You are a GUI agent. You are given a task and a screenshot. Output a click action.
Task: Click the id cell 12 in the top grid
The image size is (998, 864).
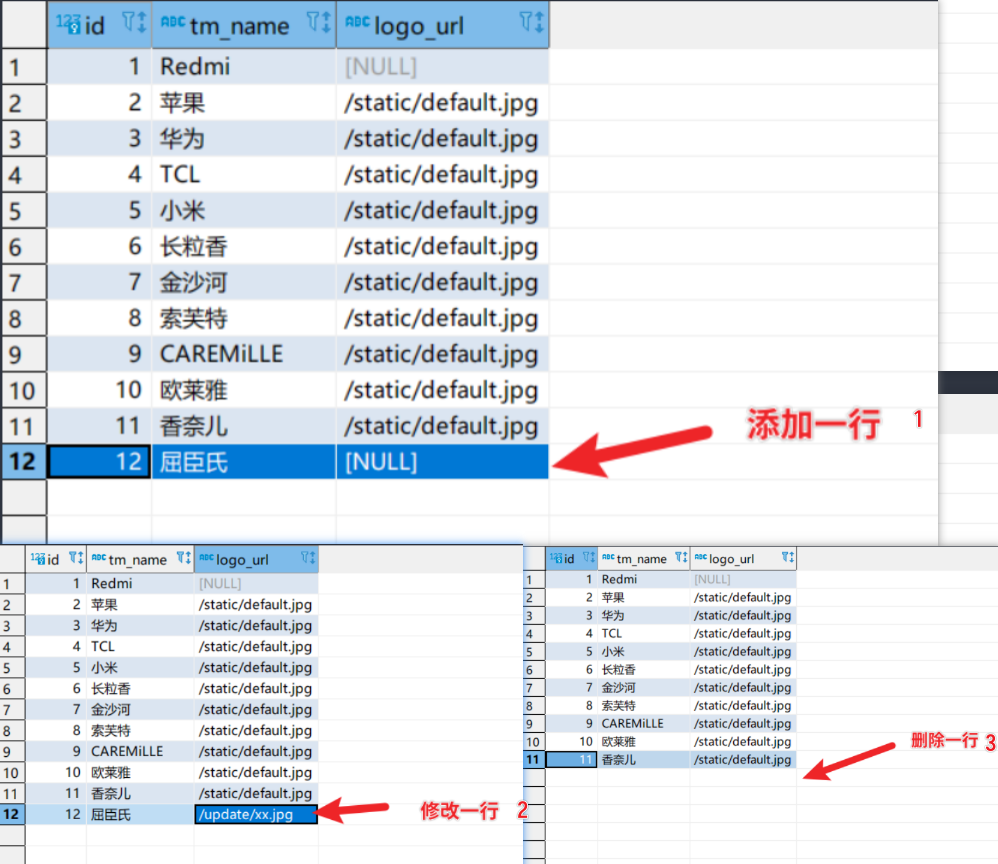99,462
